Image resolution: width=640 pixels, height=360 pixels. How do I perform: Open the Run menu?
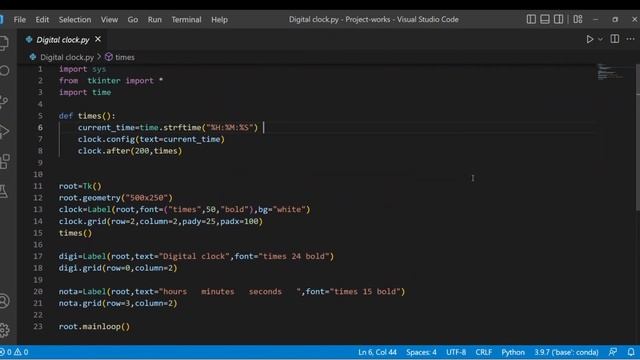pyautogui.click(x=155, y=20)
